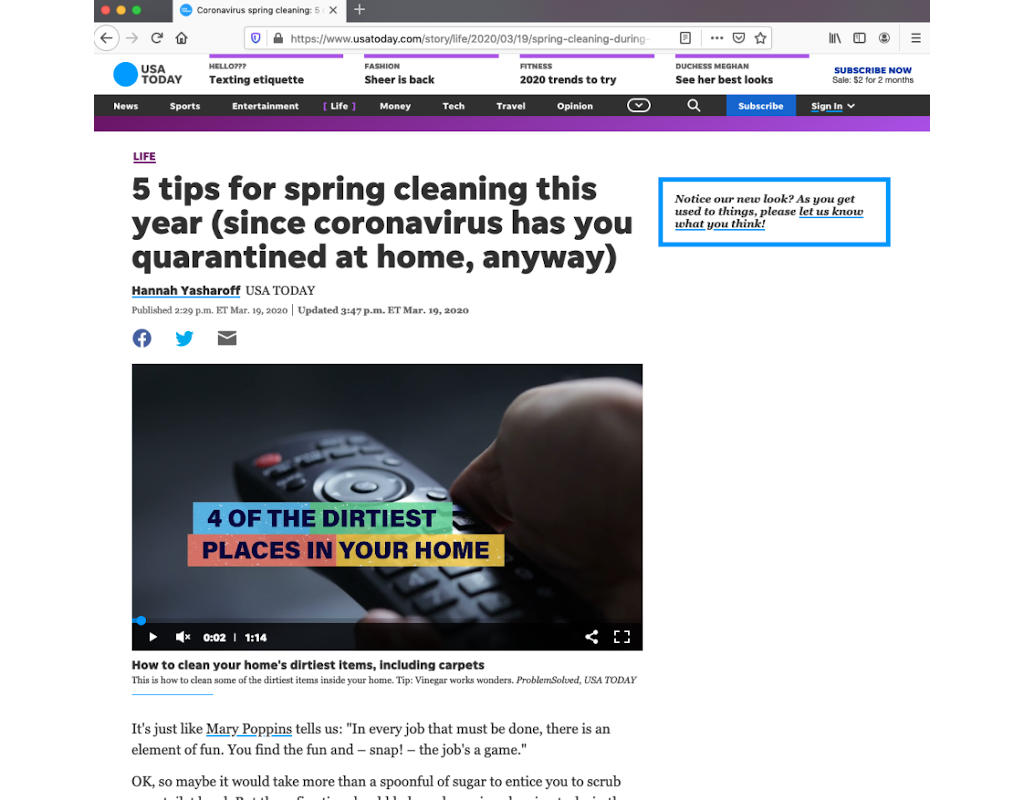Share article on Facebook icon

[x=142, y=338]
